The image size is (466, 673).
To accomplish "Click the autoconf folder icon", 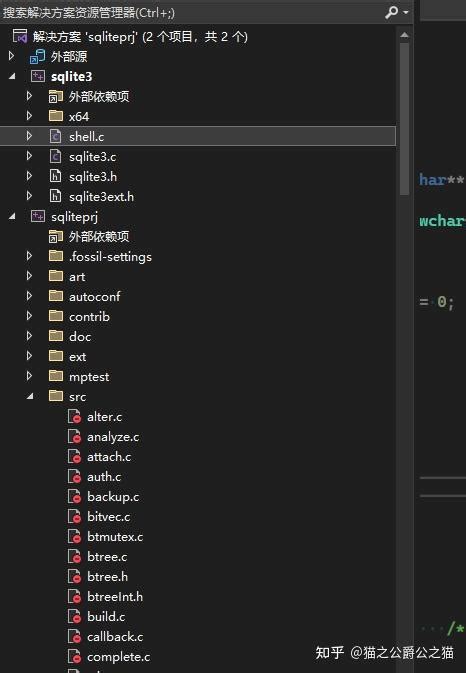I will (x=56, y=296).
